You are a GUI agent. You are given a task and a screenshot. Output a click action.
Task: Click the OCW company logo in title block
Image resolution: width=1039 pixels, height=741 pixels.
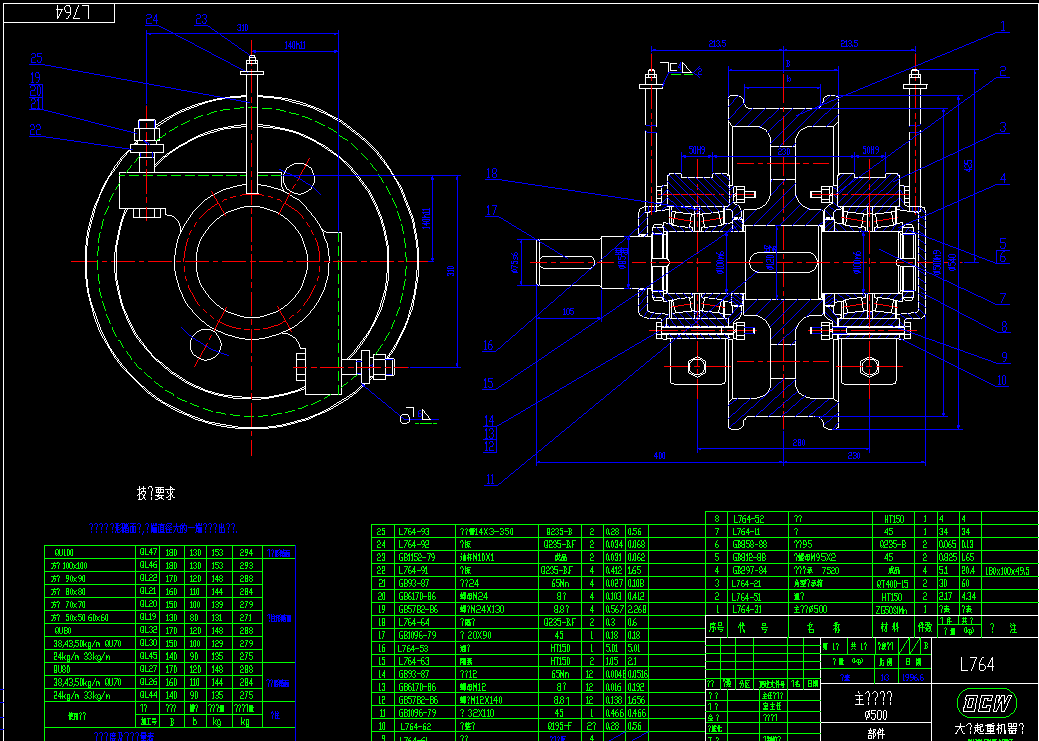[x=984, y=702]
